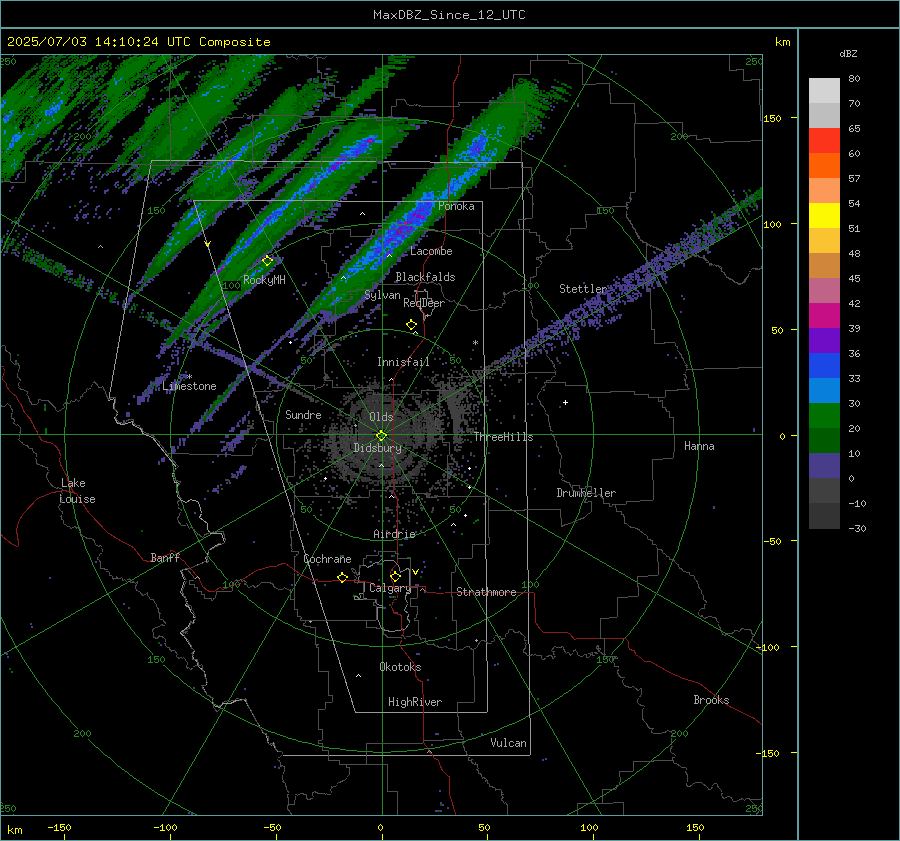Click the RockyMH label
The width and height of the screenshot is (900, 841).
(x=264, y=280)
